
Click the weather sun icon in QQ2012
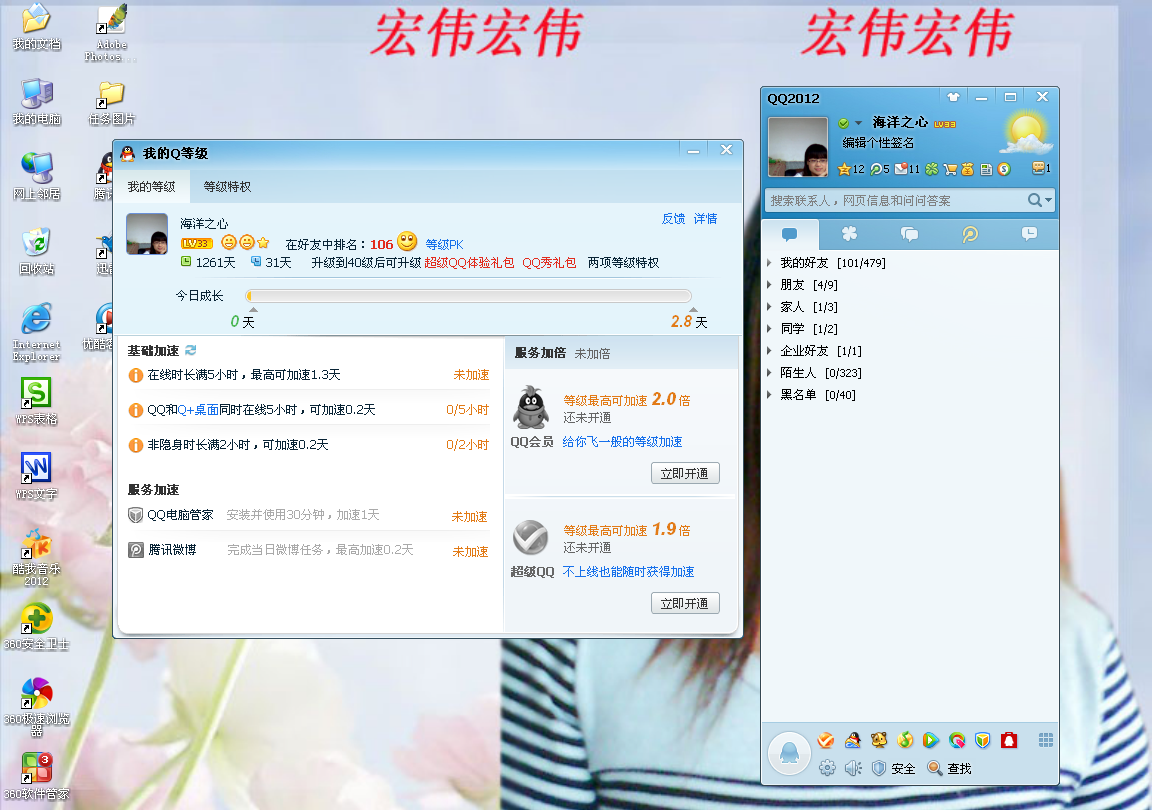tap(1026, 132)
